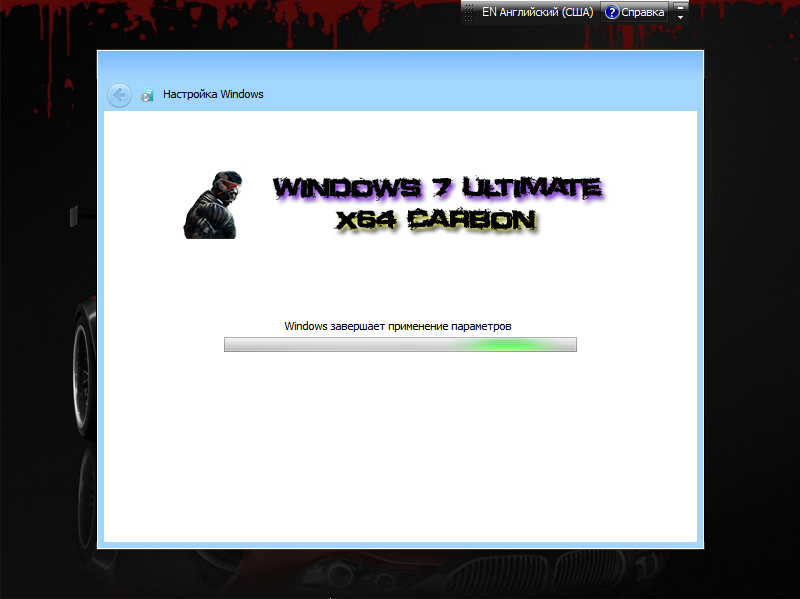Go back with the round arrow button

pos(119,95)
